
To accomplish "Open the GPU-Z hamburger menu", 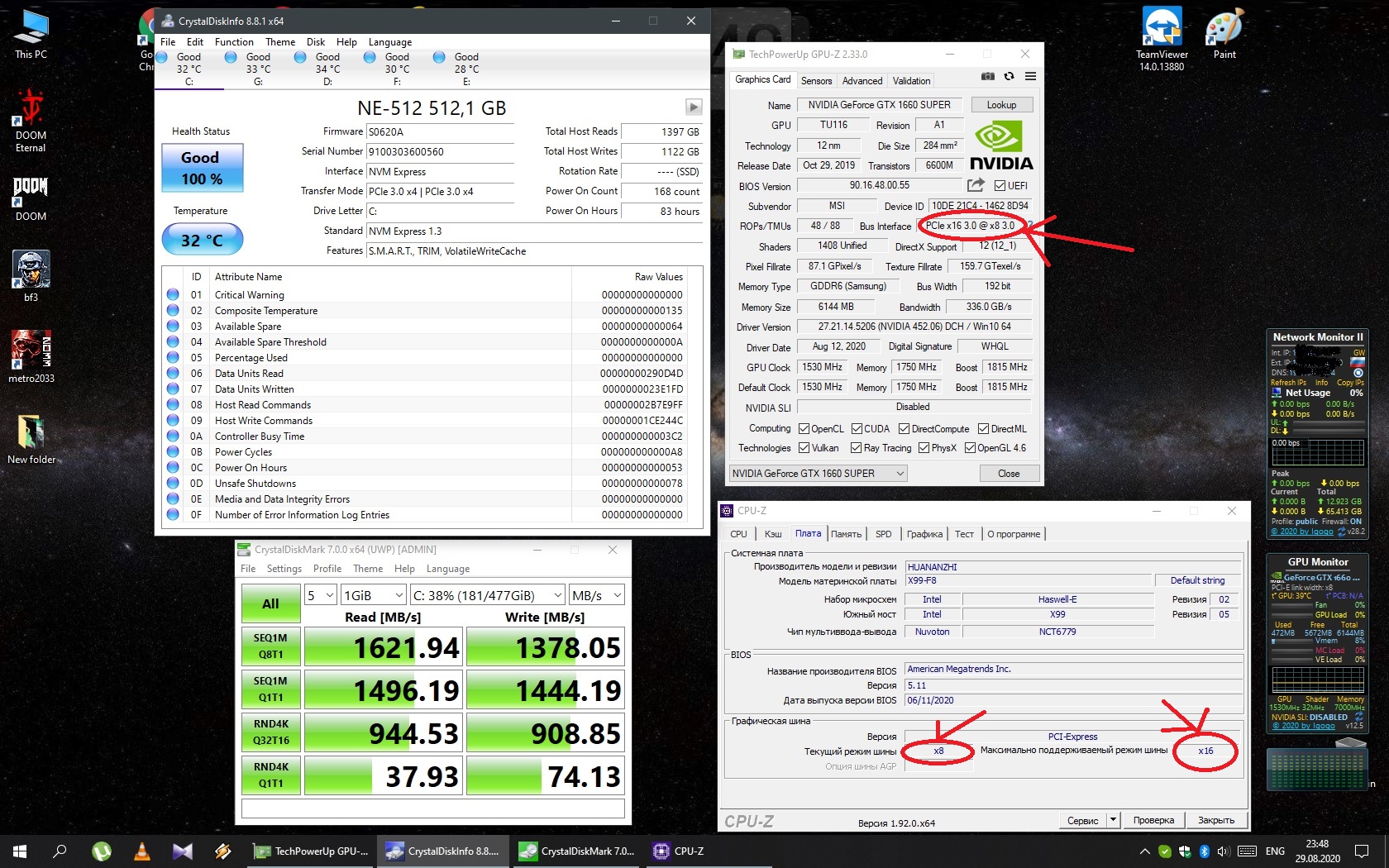I will 1030,76.
